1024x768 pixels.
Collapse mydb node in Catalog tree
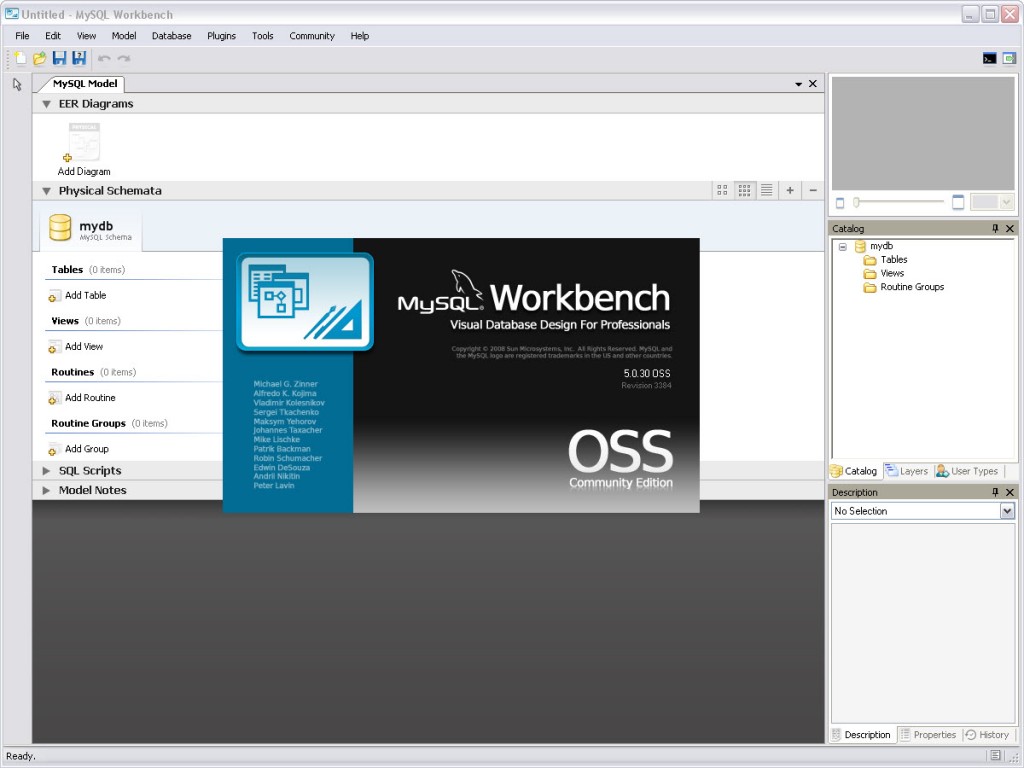[x=842, y=247]
